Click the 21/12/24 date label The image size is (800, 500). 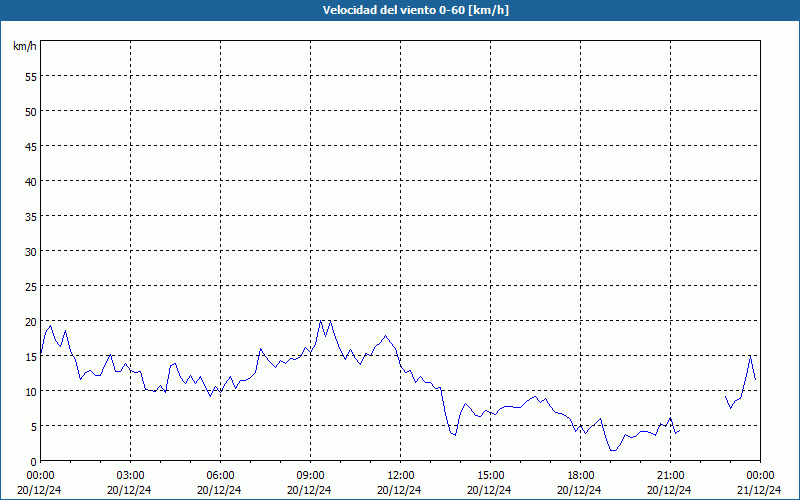[x=760, y=490]
